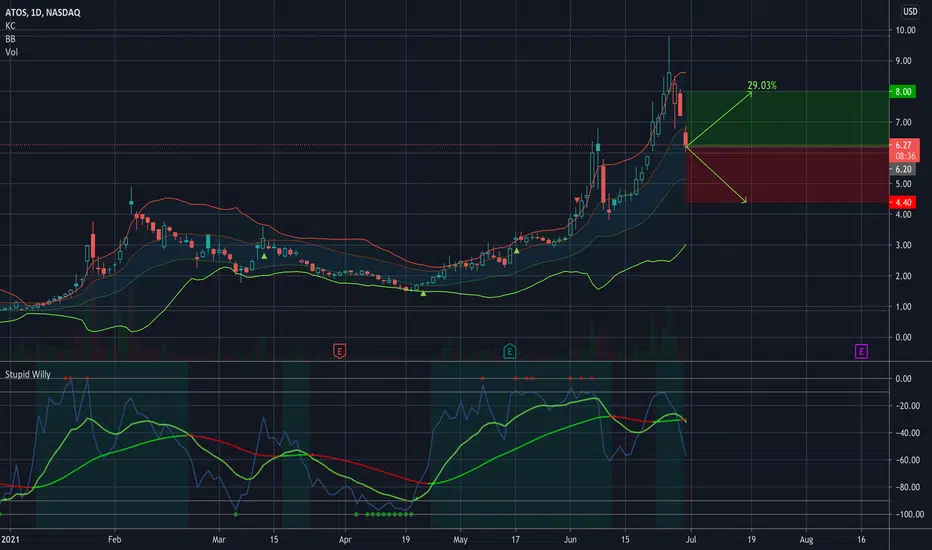Click the Stupid Willy indicator label

click(x=28, y=375)
